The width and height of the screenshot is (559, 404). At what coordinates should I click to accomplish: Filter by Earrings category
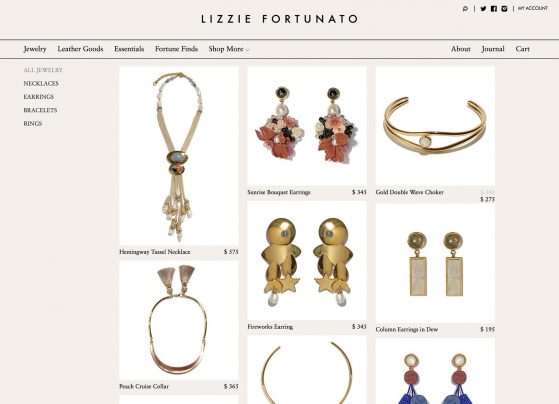coord(39,97)
